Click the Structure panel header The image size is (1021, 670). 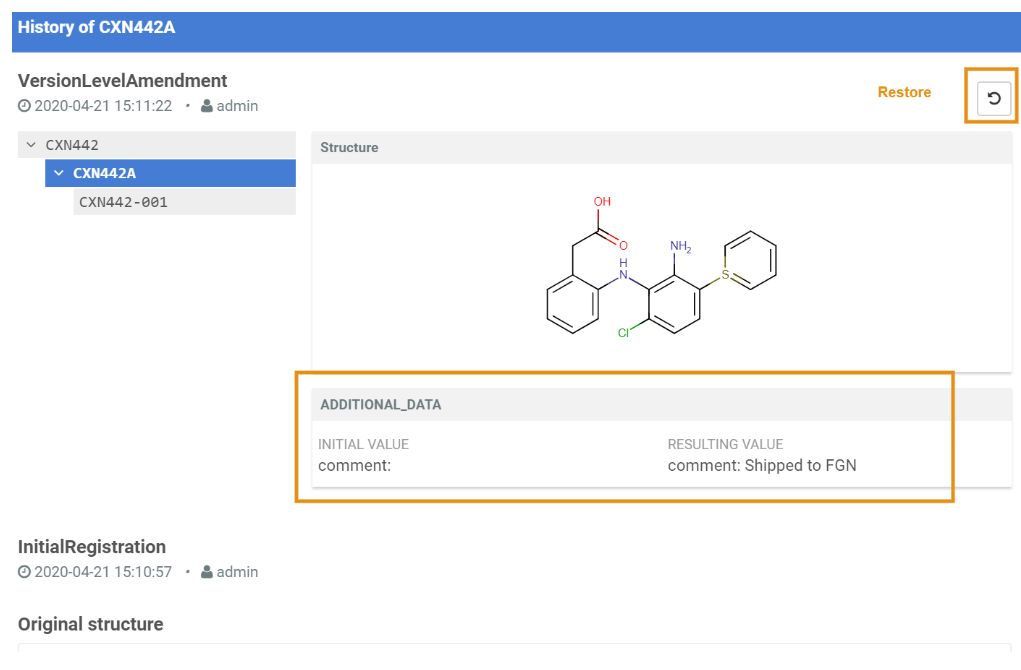click(349, 147)
